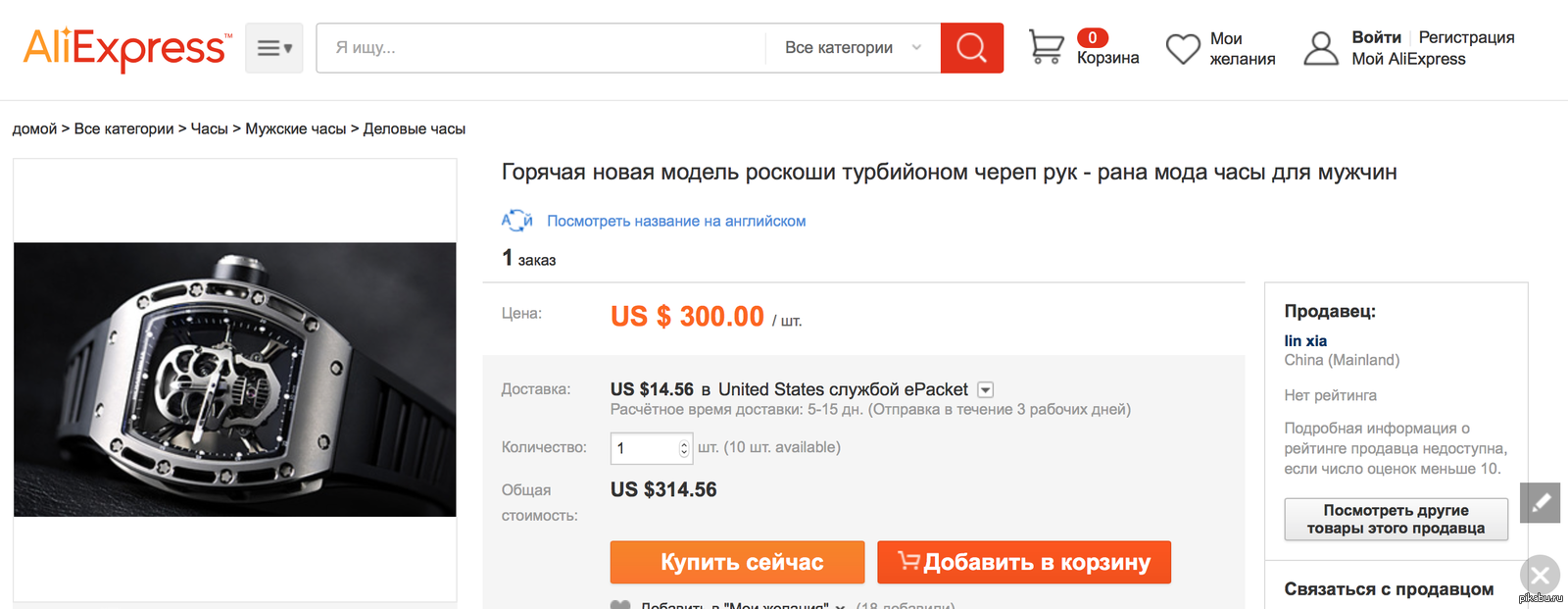
Task: Open Мужские часы breadcrumb category
Action: [x=295, y=128]
